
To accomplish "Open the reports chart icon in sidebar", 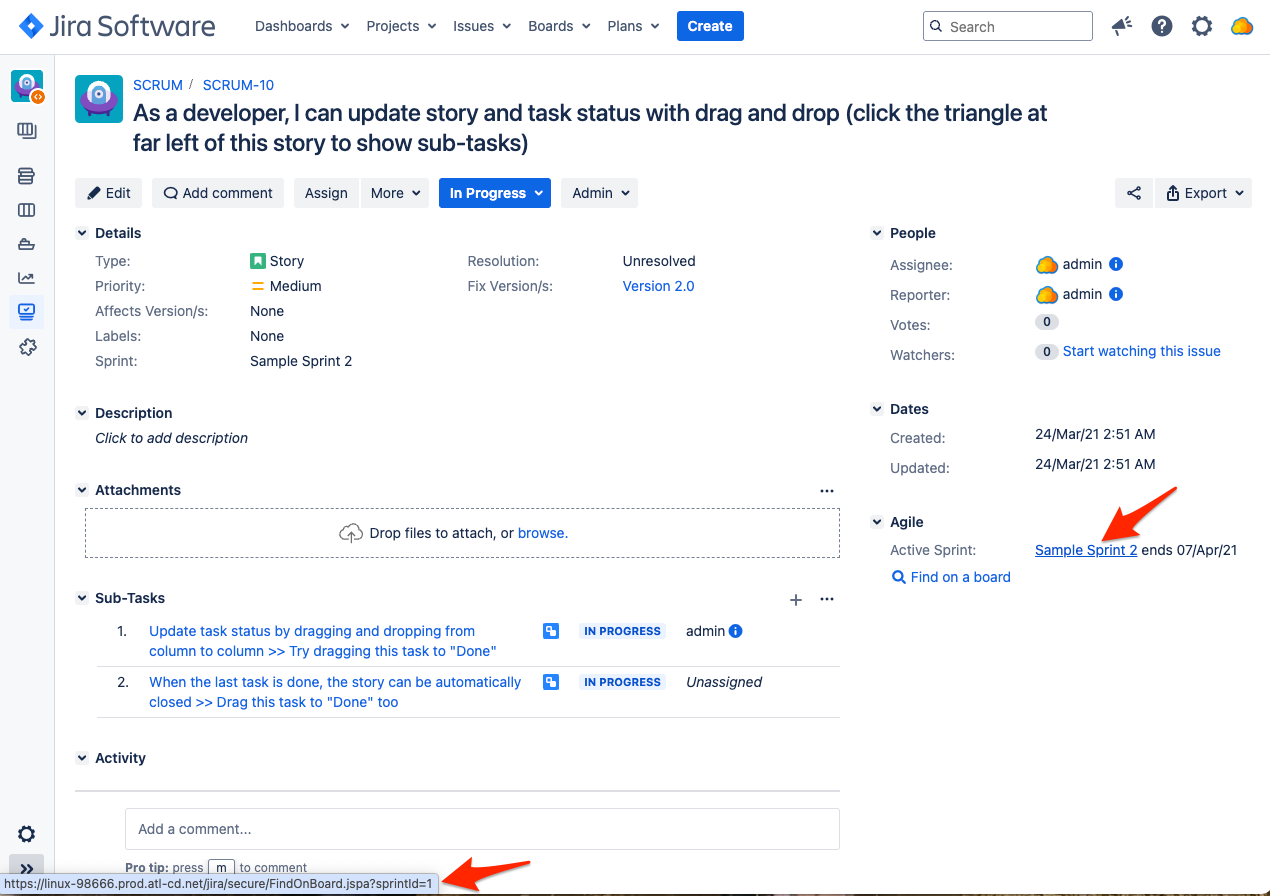I will pyautogui.click(x=27, y=278).
